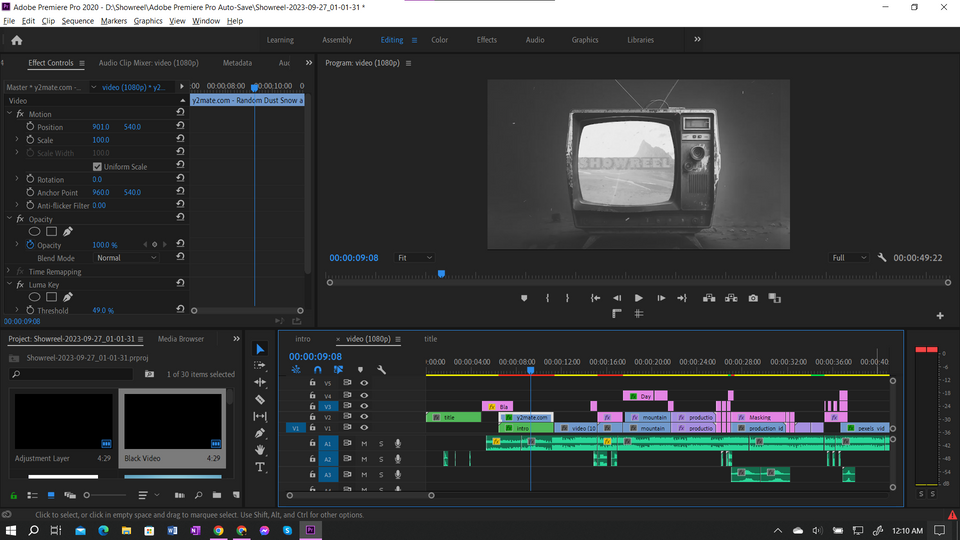Click the Home icon
This screenshot has width=960, height=540.
17,40
